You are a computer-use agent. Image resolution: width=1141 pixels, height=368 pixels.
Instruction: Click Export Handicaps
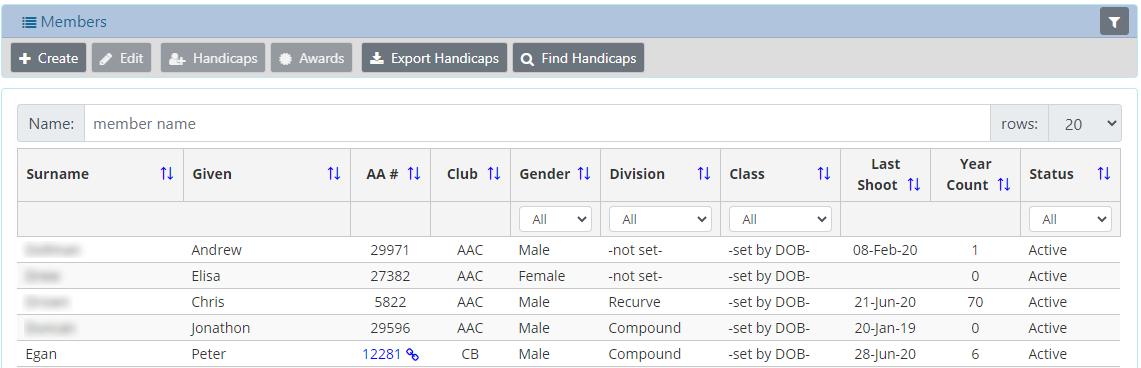click(x=434, y=58)
